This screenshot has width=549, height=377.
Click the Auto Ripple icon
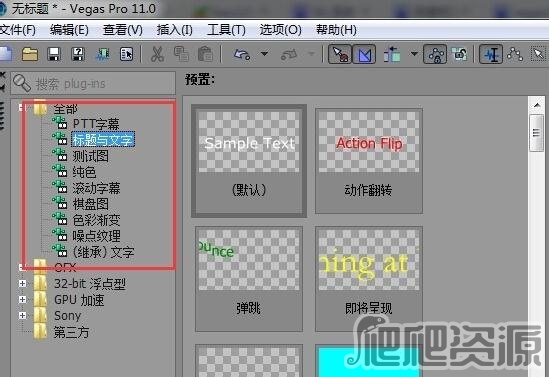392,54
